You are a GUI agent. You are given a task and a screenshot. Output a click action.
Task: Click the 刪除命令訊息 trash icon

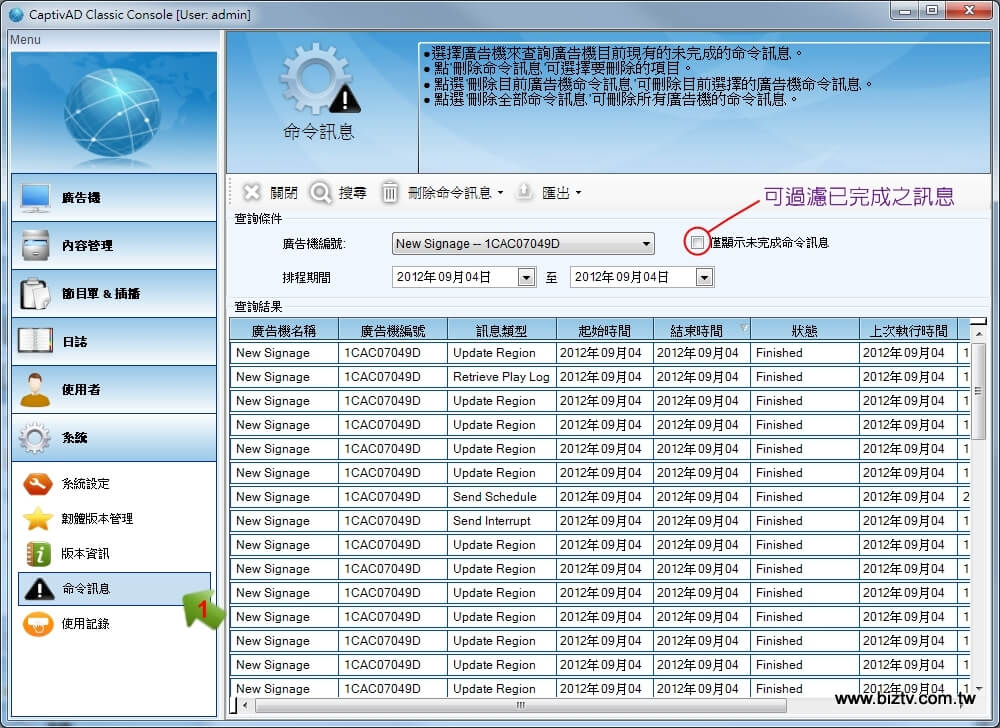(x=390, y=193)
